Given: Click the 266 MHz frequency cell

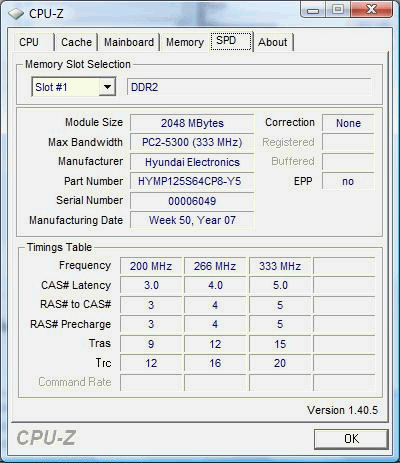Looking at the screenshot, I should pyautogui.click(x=215, y=266).
